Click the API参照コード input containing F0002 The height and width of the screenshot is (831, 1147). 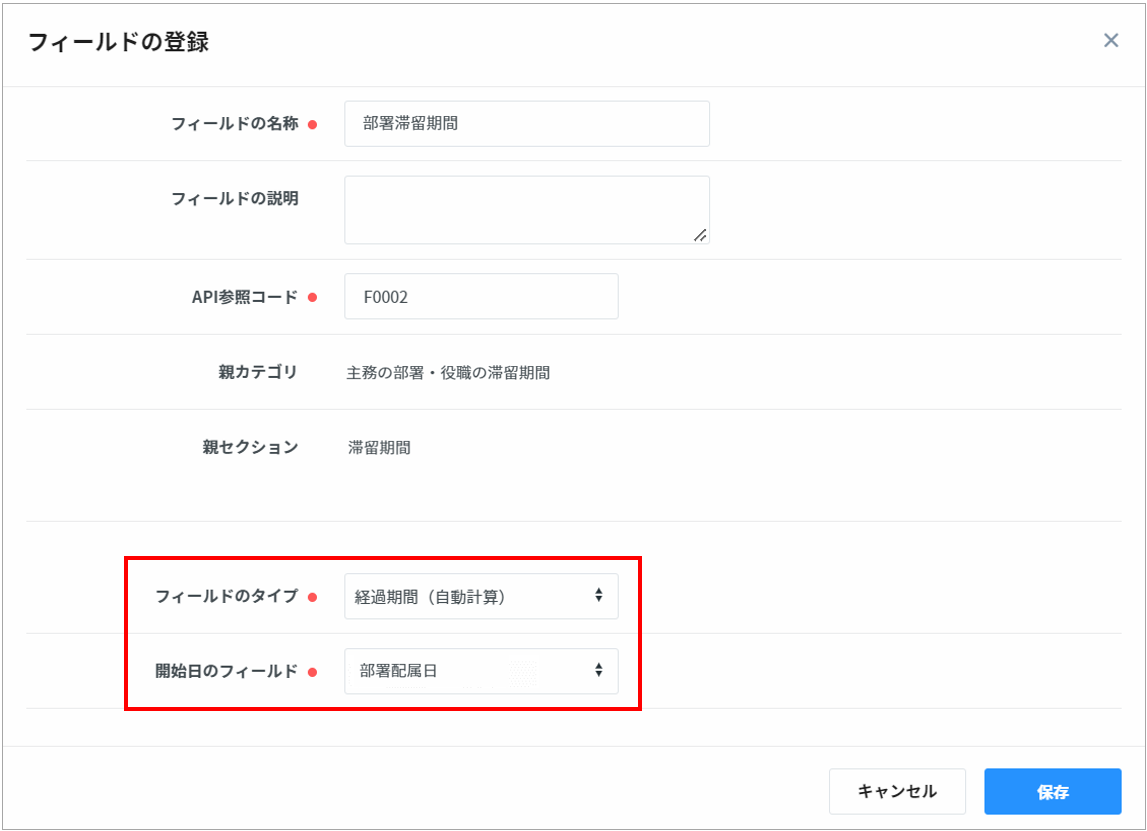pos(480,297)
